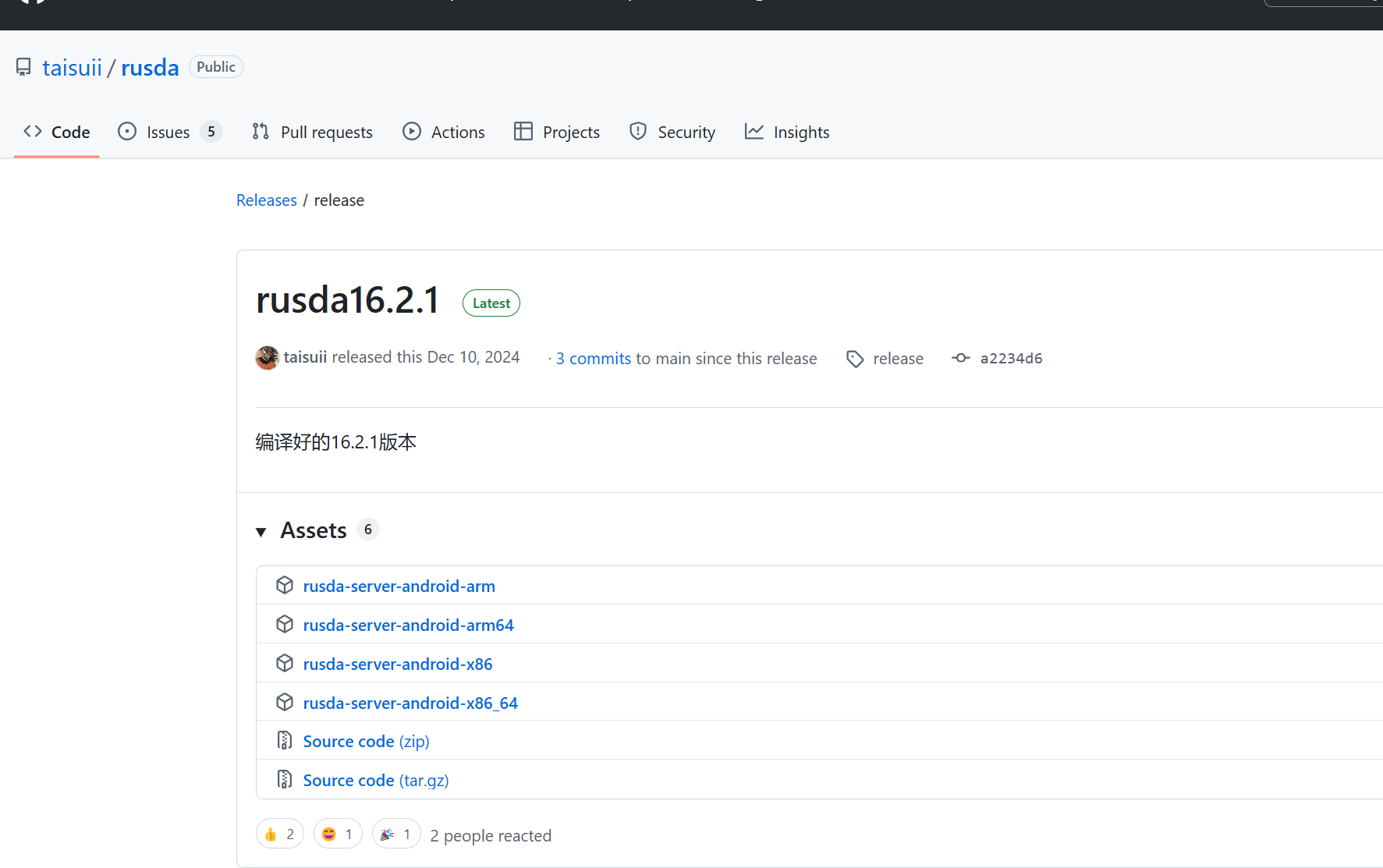Click the Pull requests branch icon
The height and width of the screenshot is (868, 1383).
click(261, 132)
